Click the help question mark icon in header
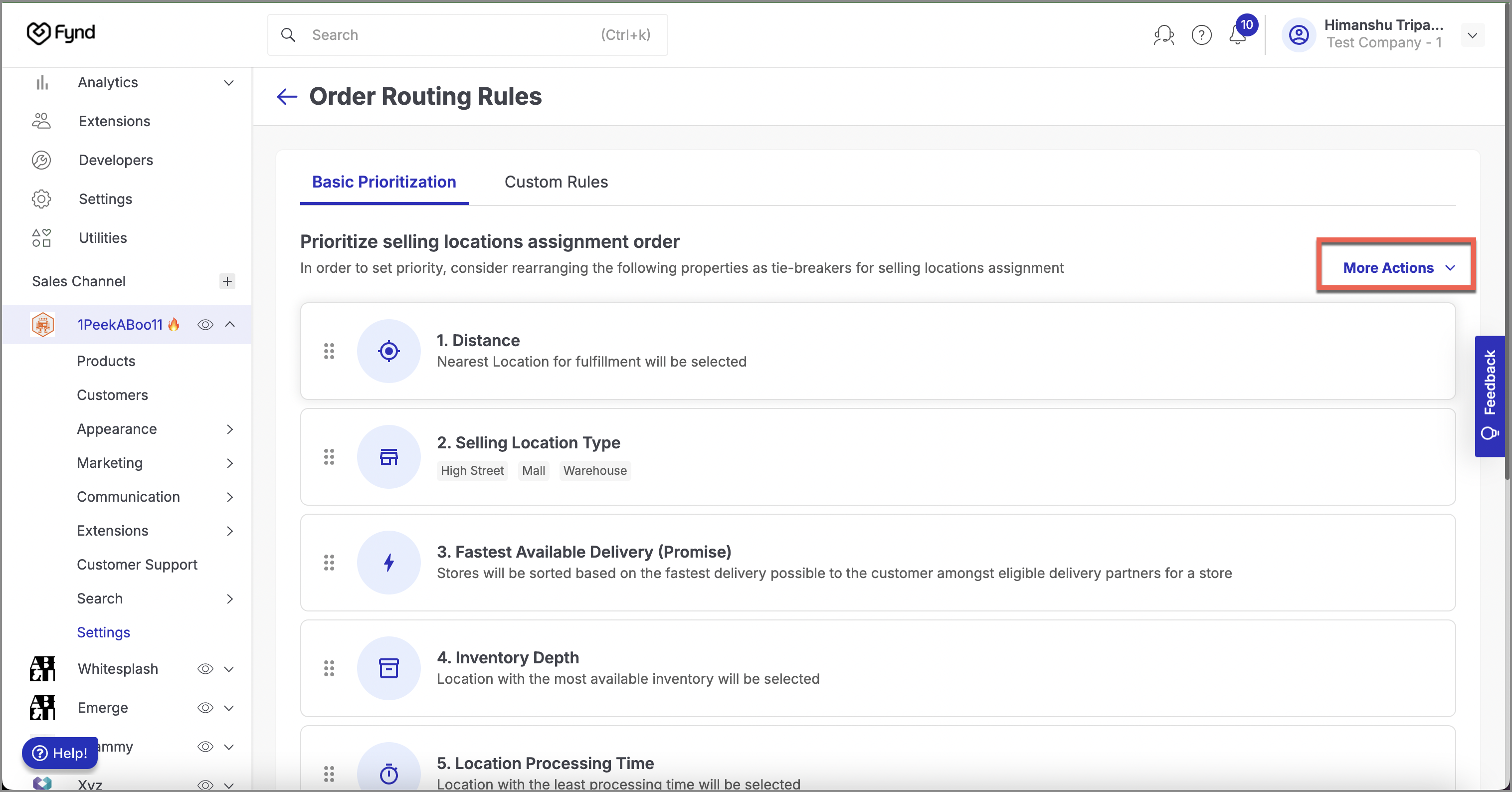Image resolution: width=1512 pixels, height=792 pixels. coord(1201,35)
